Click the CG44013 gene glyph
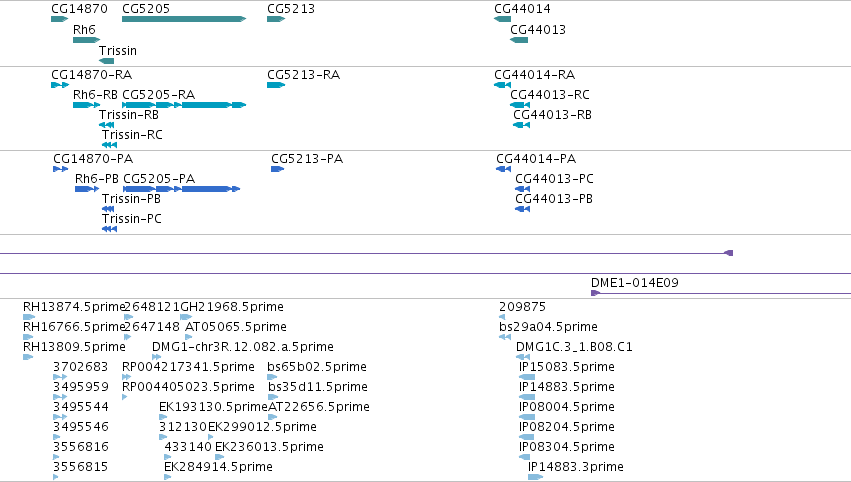The width and height of the screenshot is (851, 482). (519, 40)
